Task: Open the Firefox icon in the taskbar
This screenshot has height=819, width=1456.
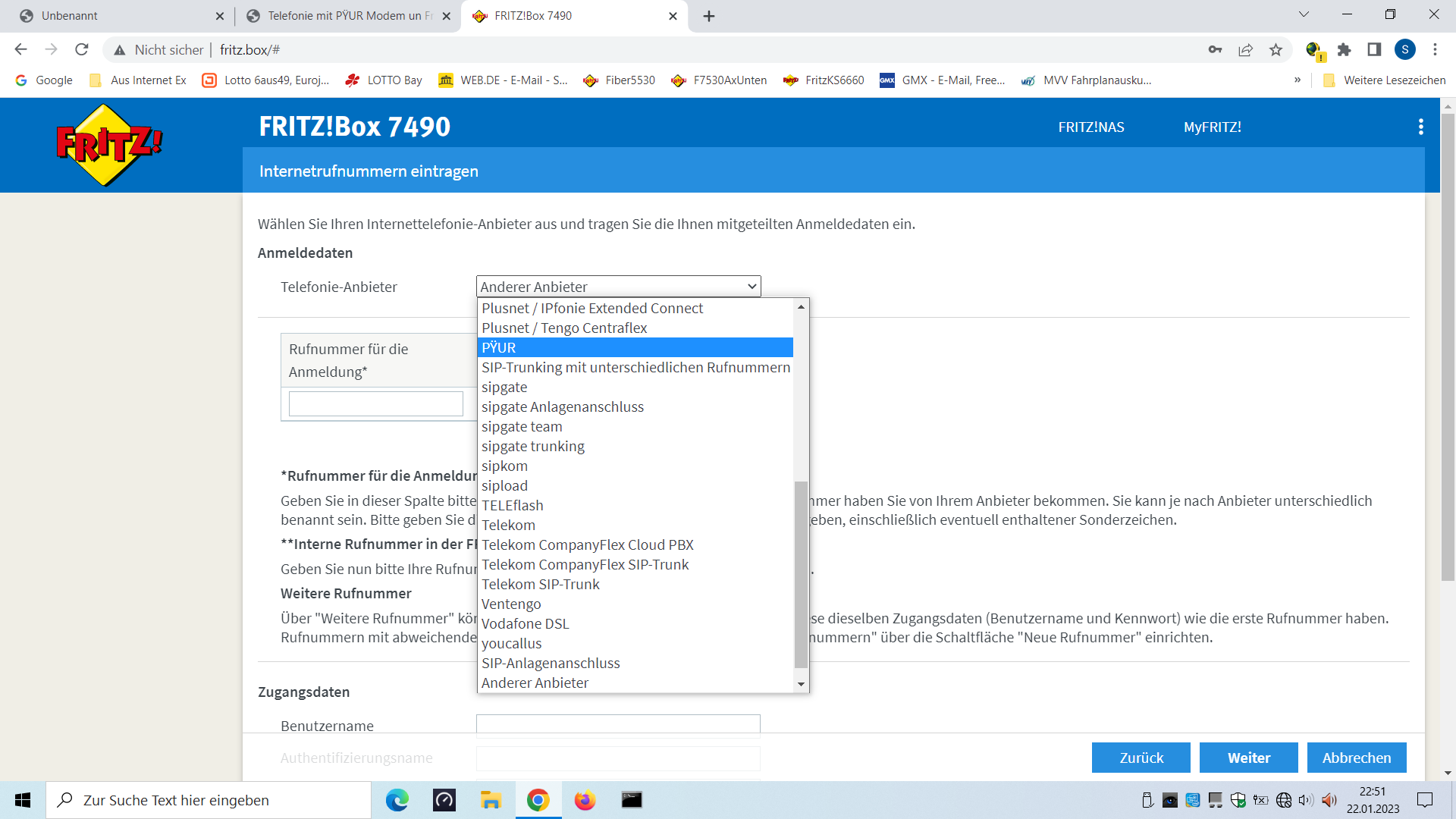Action: pos(585,800)
